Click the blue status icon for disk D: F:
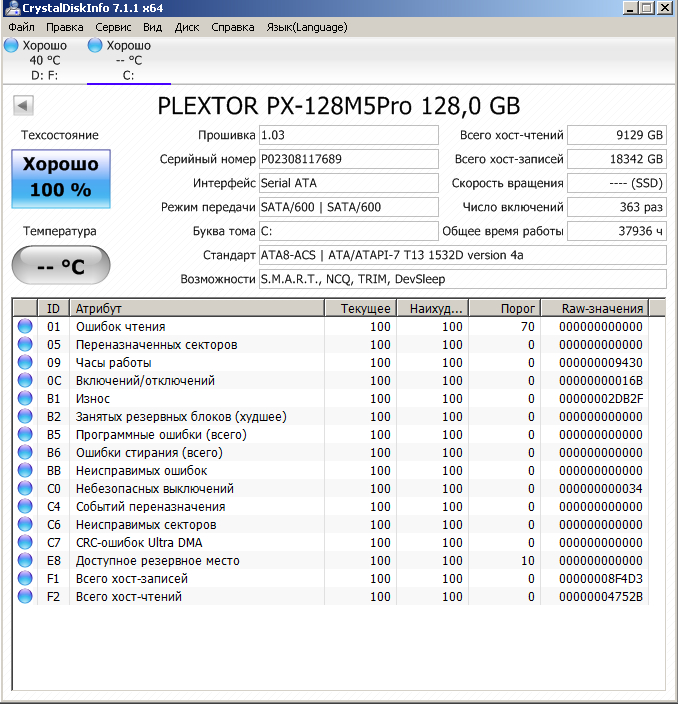Image resolution: width=678 pixels, height=704 pixels. pos(11,45)
